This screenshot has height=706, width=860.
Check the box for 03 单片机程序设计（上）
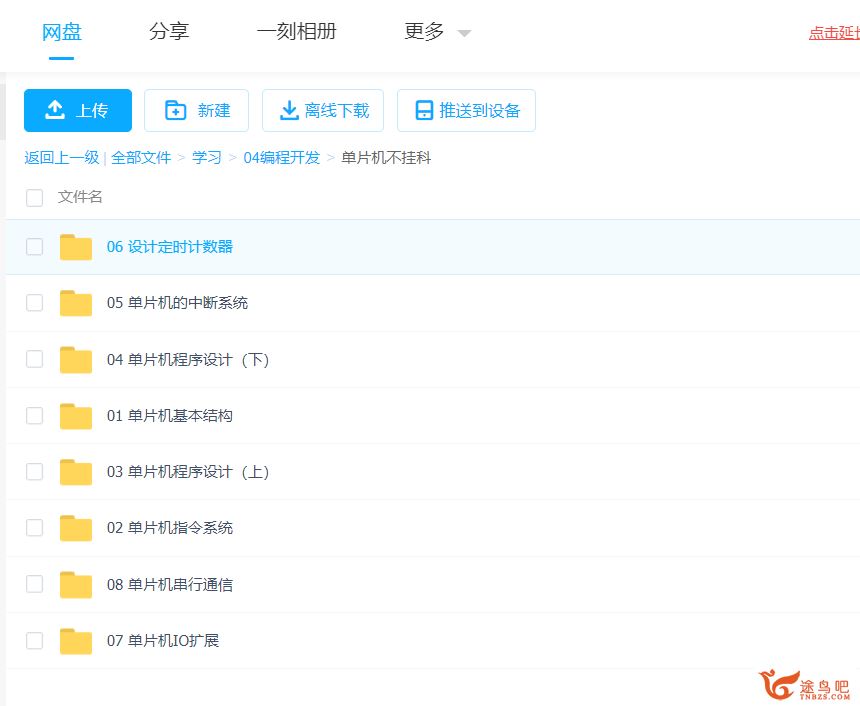pos(35,472)
